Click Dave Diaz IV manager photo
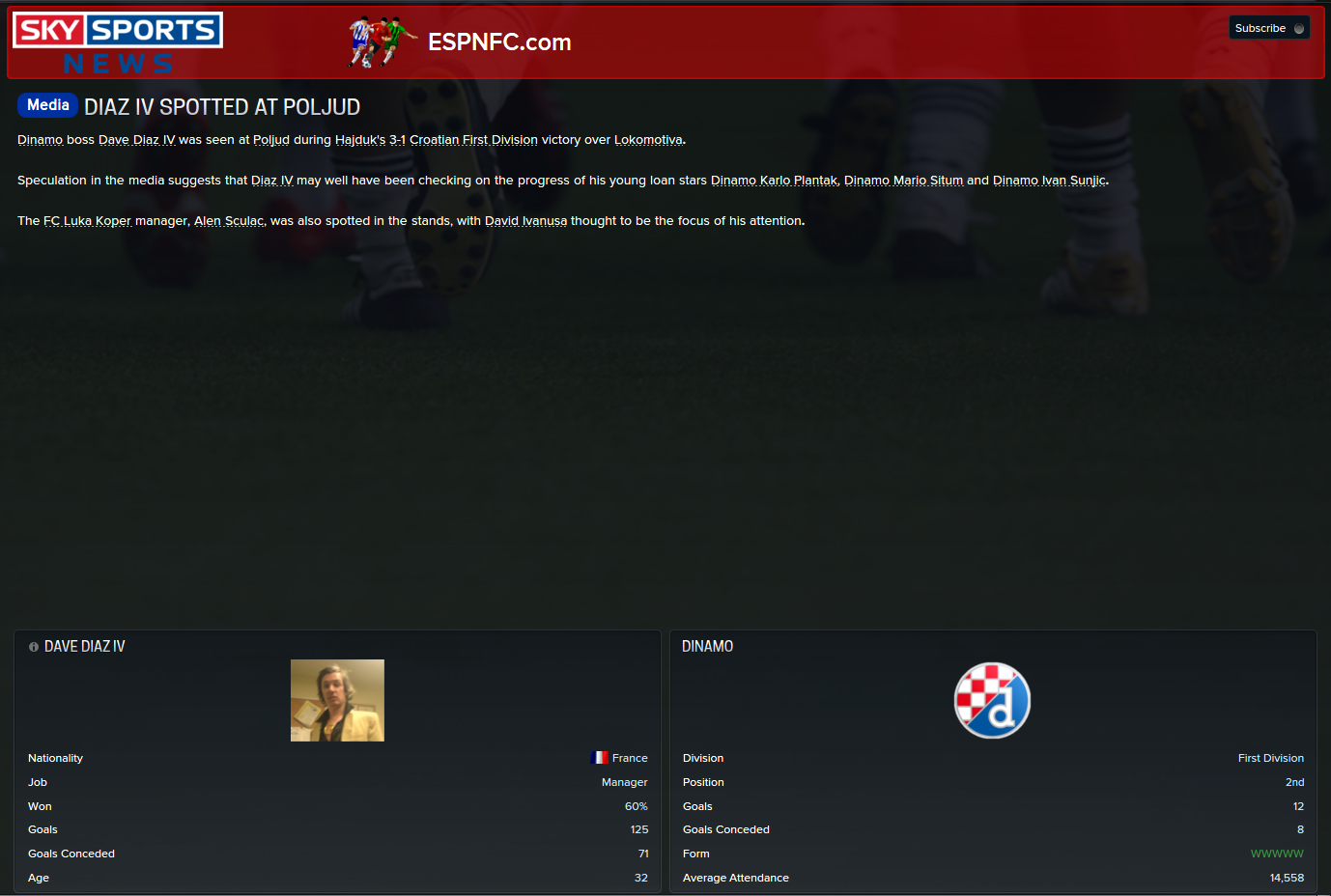 click(337, 700)
